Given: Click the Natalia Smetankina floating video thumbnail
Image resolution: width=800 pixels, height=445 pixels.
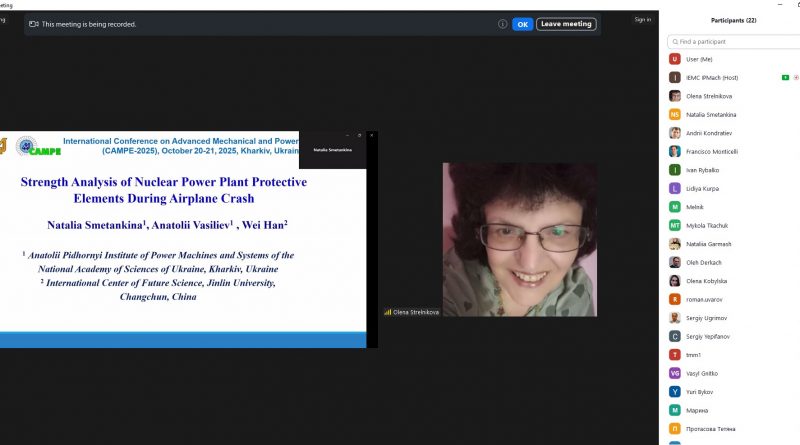Looking at the screenshot, I should pos(333,150).
